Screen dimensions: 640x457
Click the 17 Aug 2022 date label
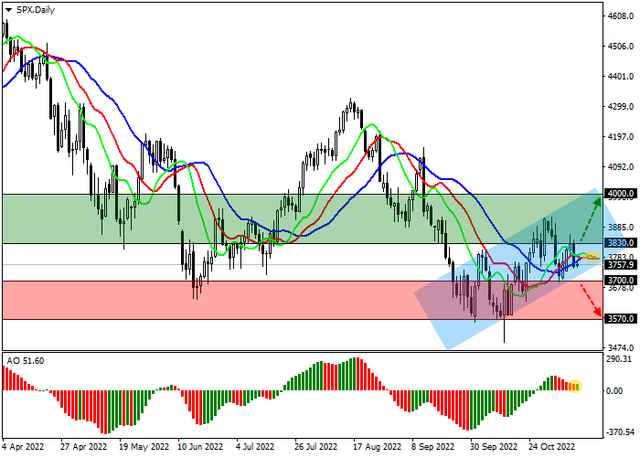click(x=378, y=448)
